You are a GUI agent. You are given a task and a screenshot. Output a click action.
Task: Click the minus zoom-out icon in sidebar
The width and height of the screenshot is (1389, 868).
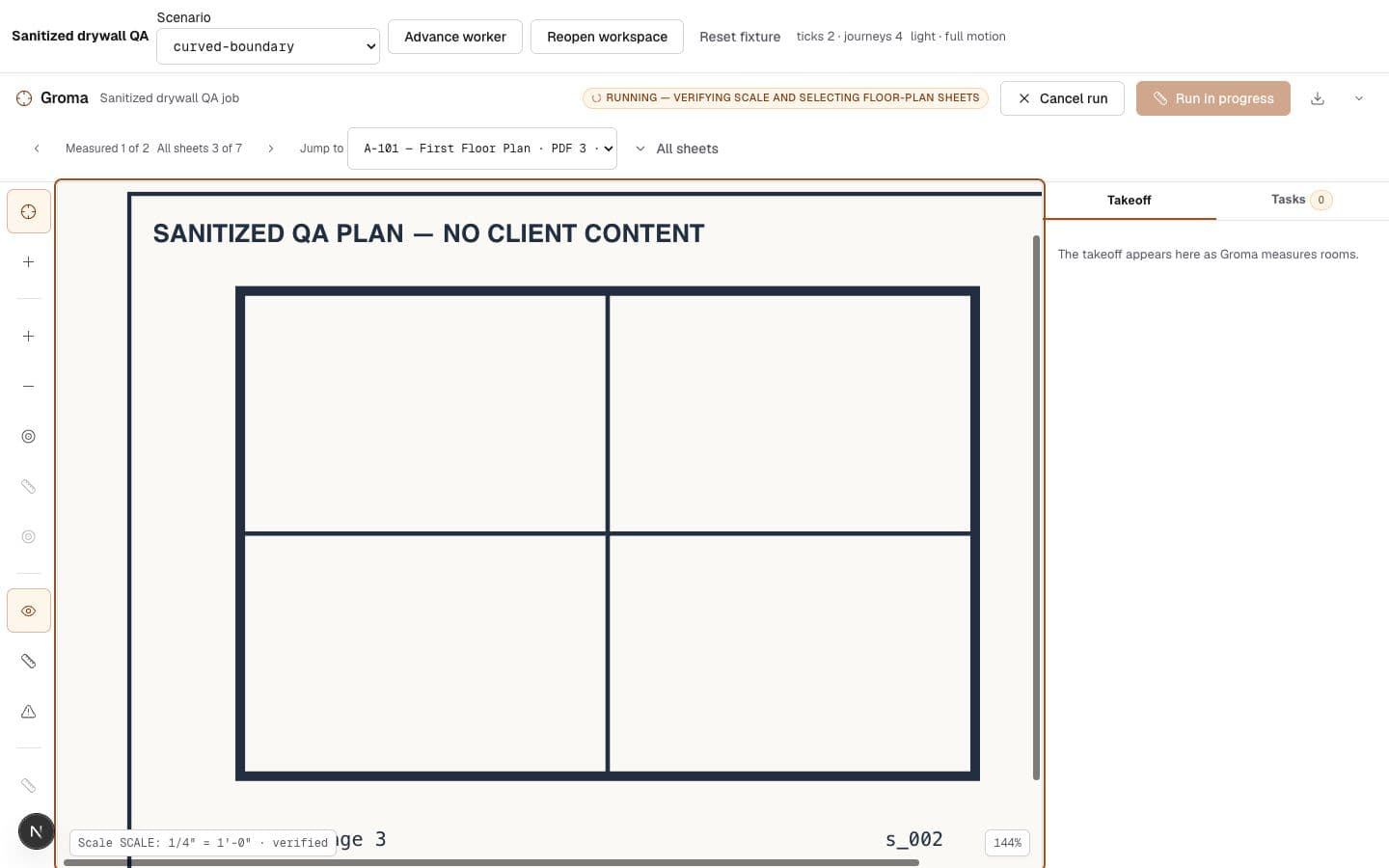click(x=29, y=387)
